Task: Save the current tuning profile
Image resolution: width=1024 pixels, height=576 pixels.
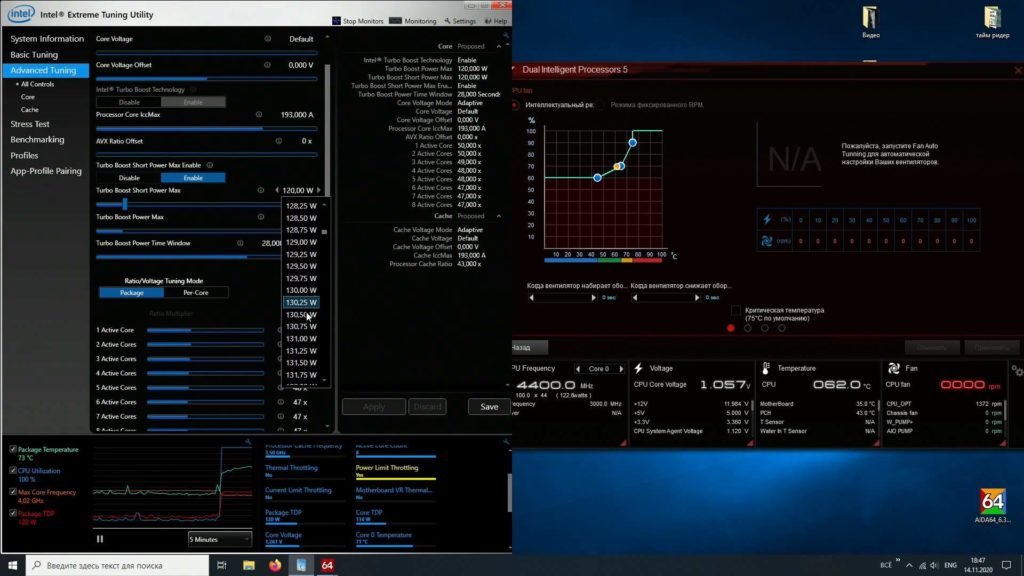Action: (489, 407)
